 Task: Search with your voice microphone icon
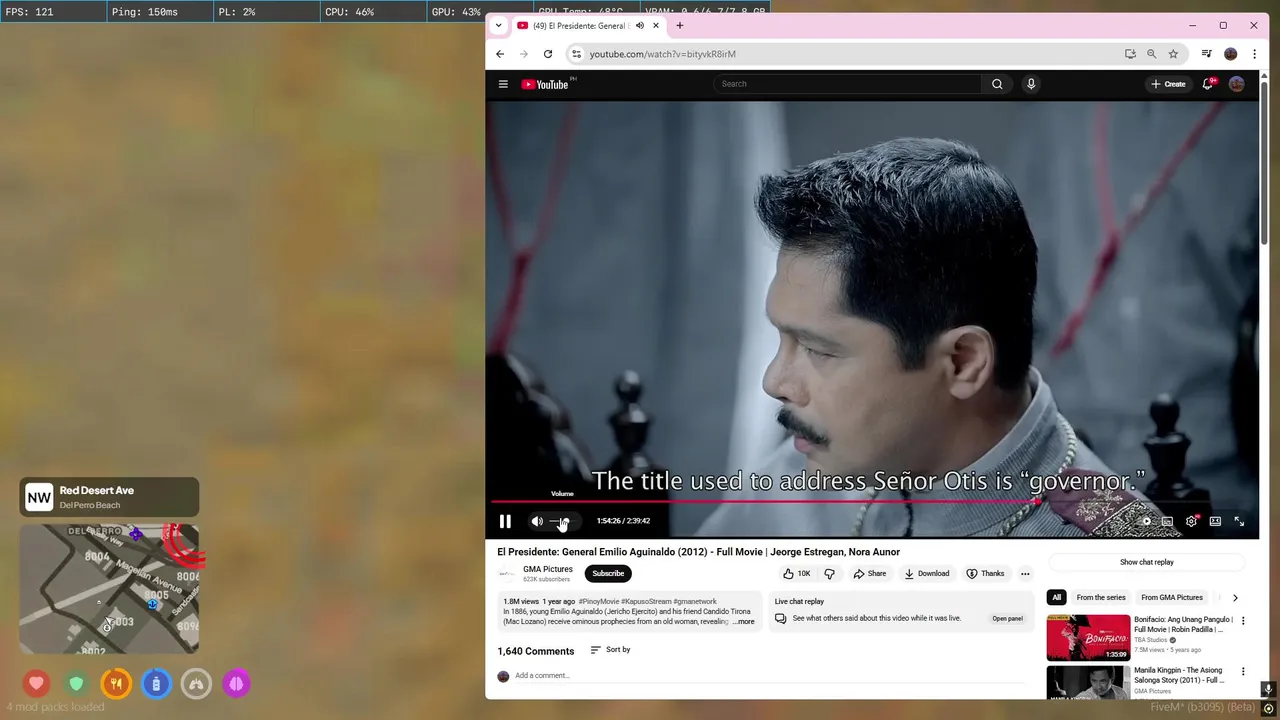1031,84
